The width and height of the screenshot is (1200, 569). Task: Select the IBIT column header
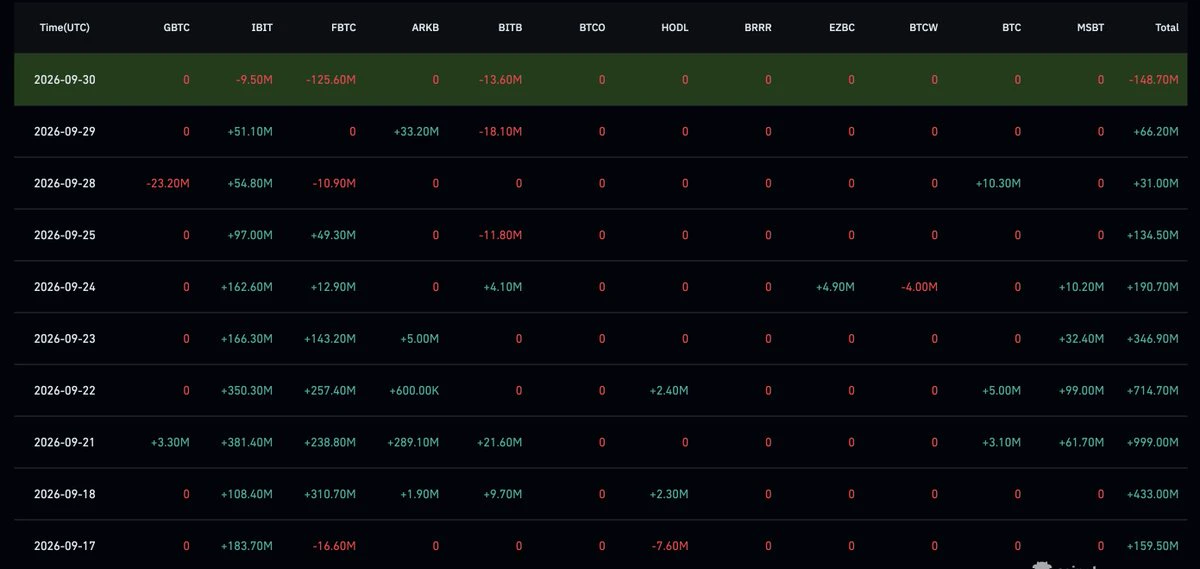(263, 28)
